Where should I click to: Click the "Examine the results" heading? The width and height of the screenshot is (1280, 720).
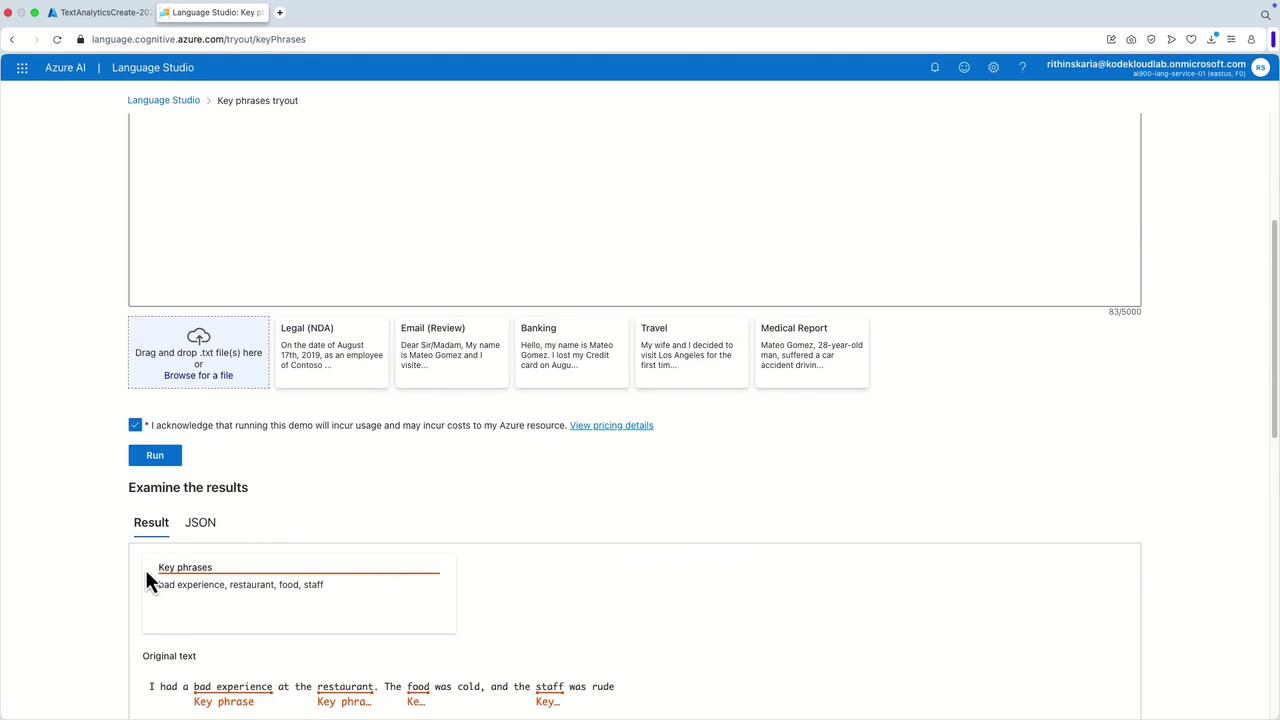(188, 487)
